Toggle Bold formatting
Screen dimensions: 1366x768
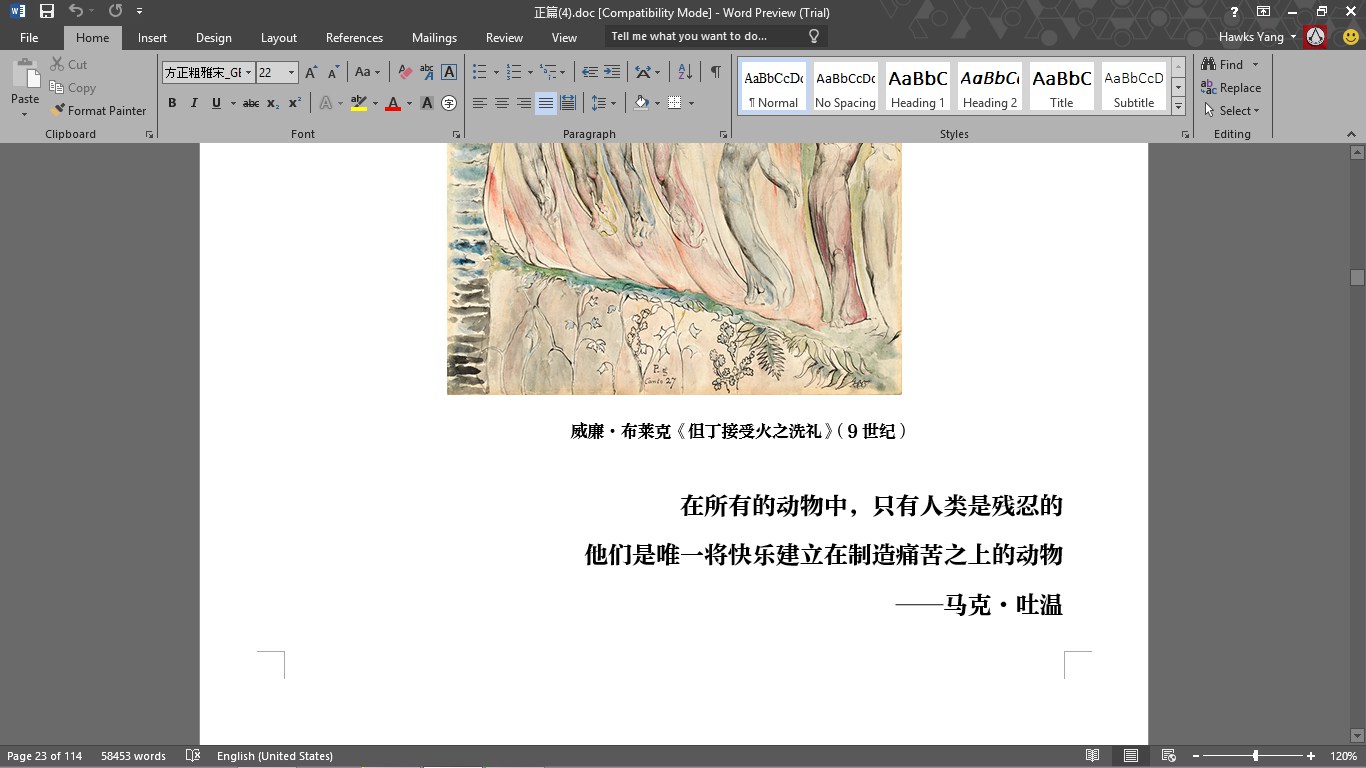click(x=172, y=103)
